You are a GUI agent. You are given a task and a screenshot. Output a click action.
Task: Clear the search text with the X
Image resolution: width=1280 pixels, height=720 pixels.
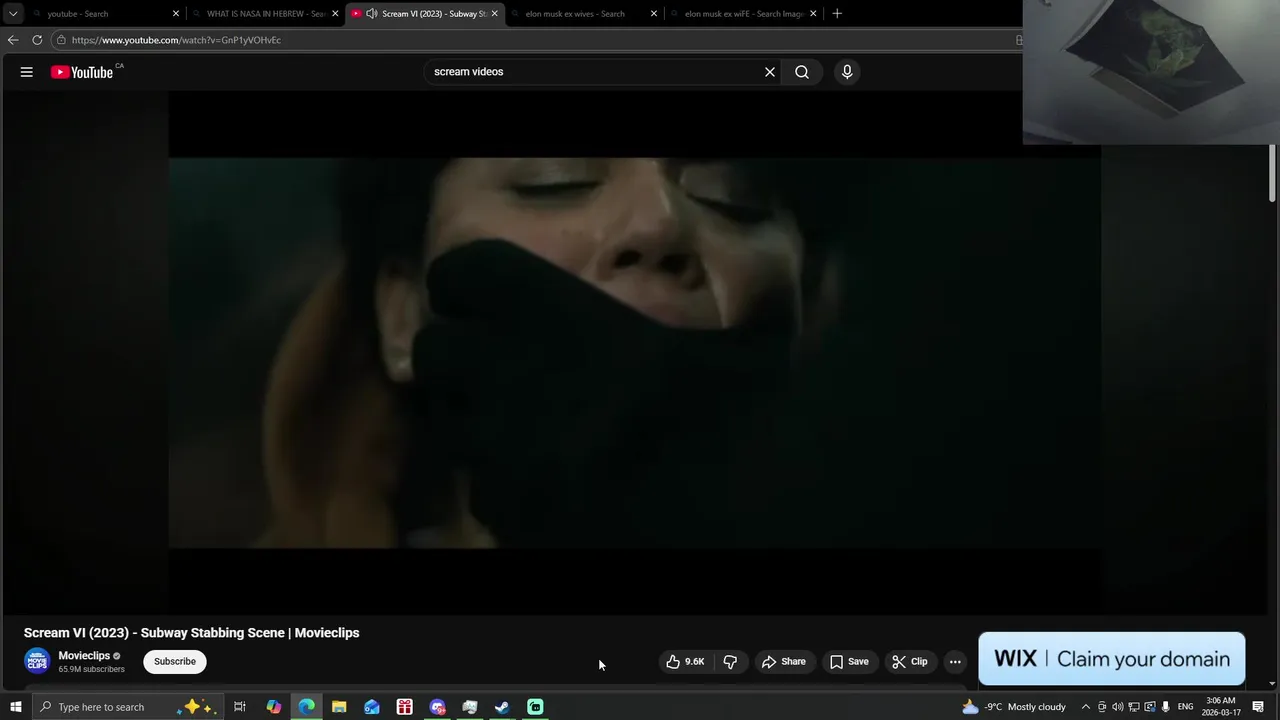coord(770,72)
